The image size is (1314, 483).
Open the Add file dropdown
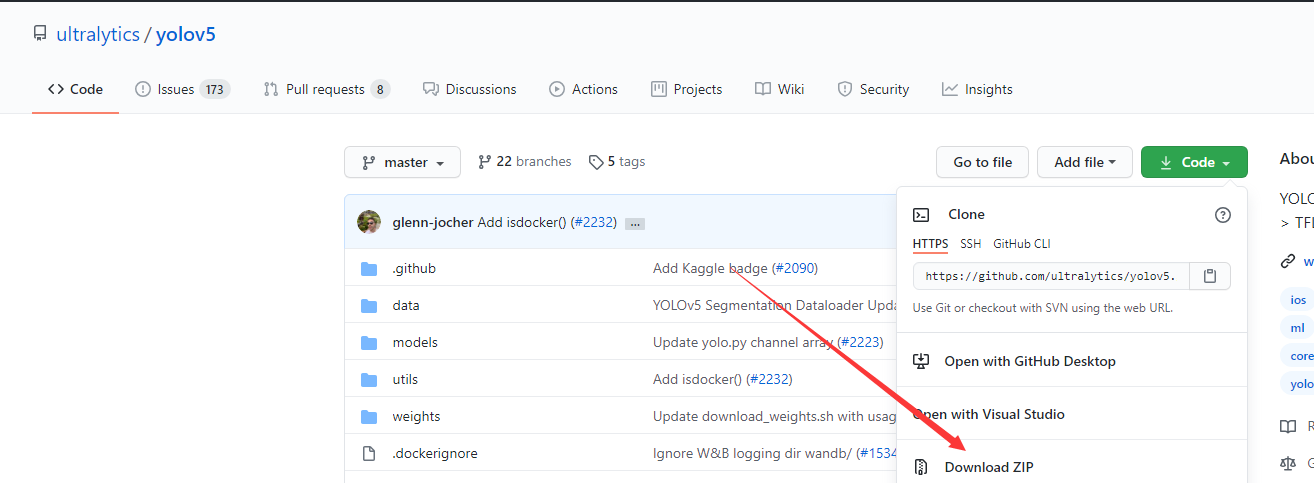pyautogui.click(x=1084, y=162)
